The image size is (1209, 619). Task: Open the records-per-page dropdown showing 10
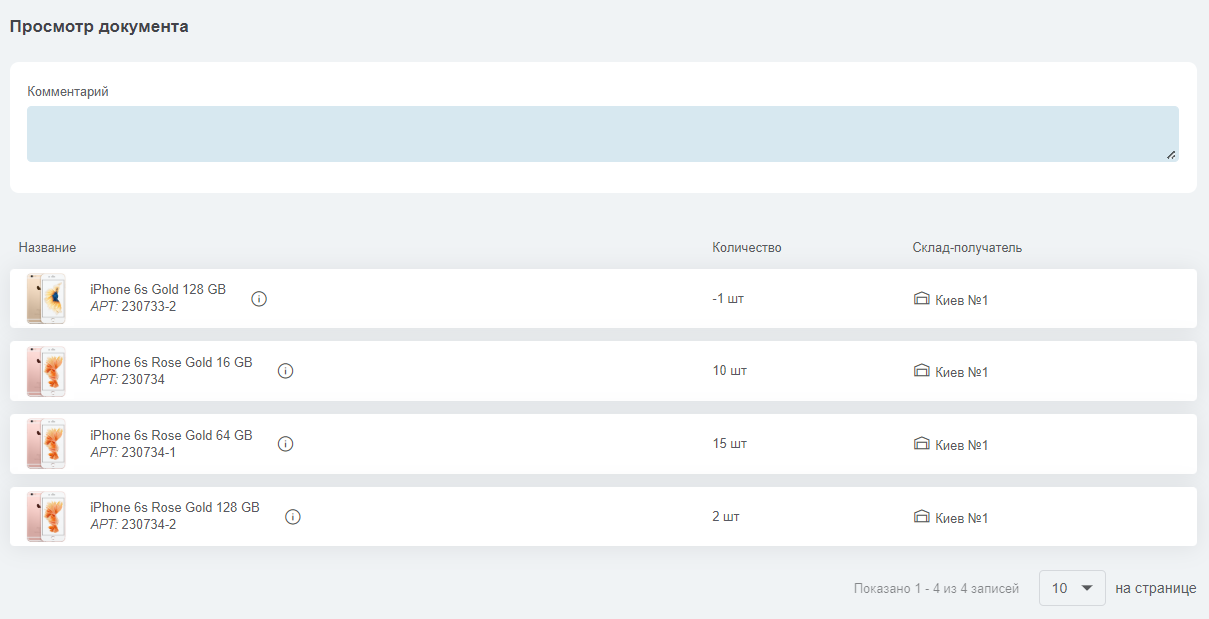click(1072, 588)
